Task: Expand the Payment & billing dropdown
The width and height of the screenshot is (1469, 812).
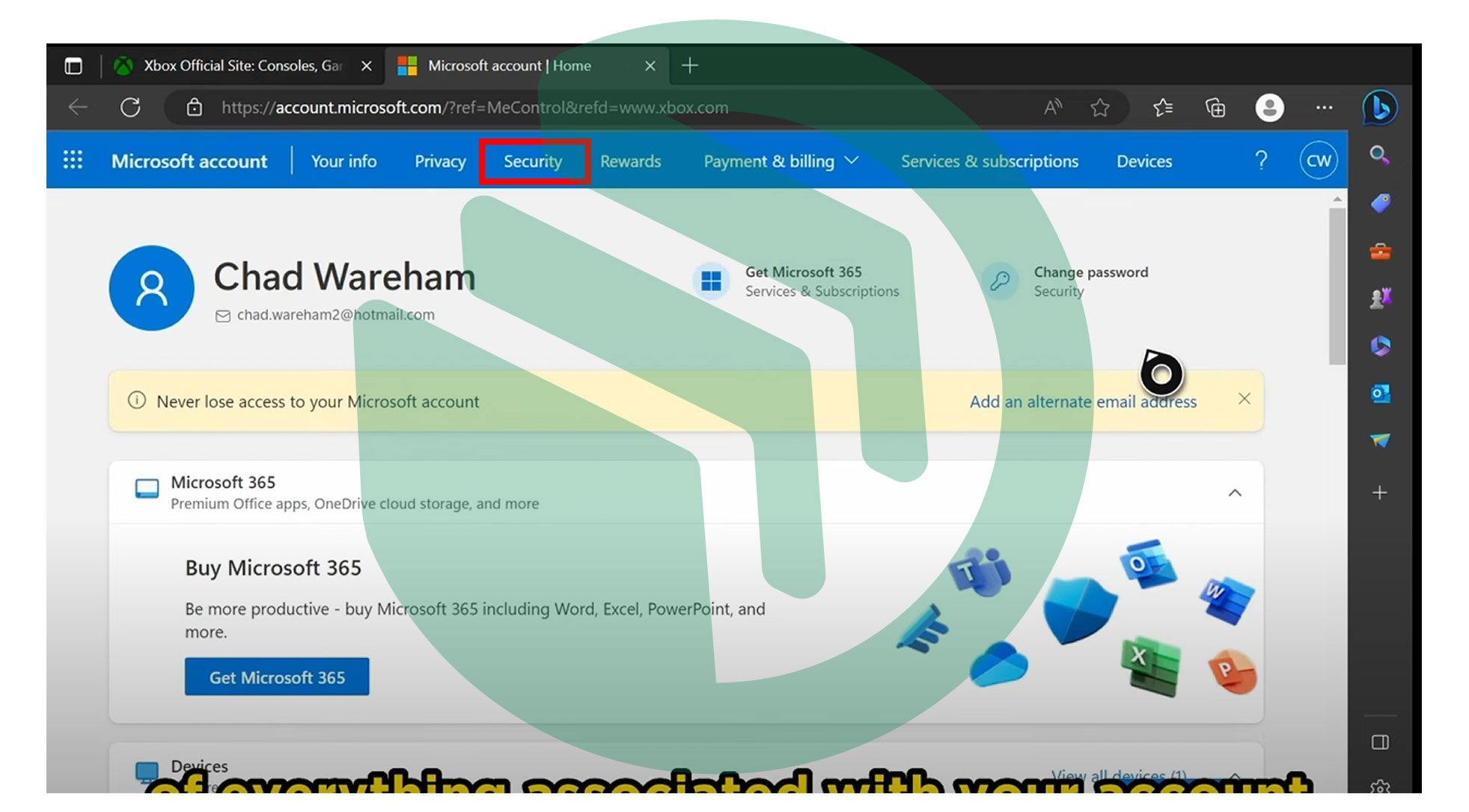Action: pos(781,162)
